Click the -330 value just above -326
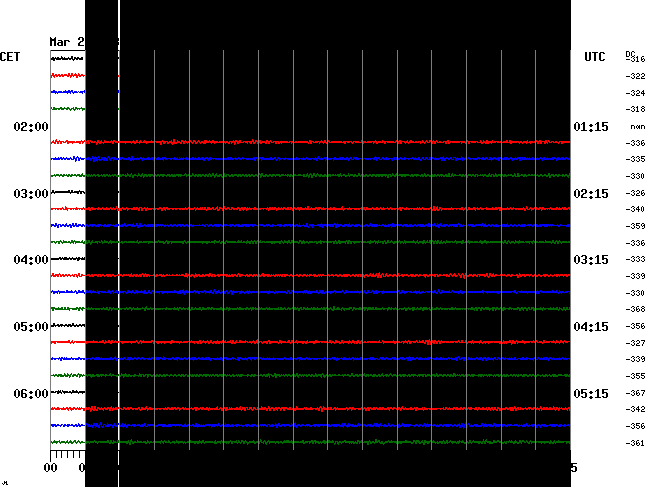This screenshot has width=650, height=494. [x=635, y=176]
